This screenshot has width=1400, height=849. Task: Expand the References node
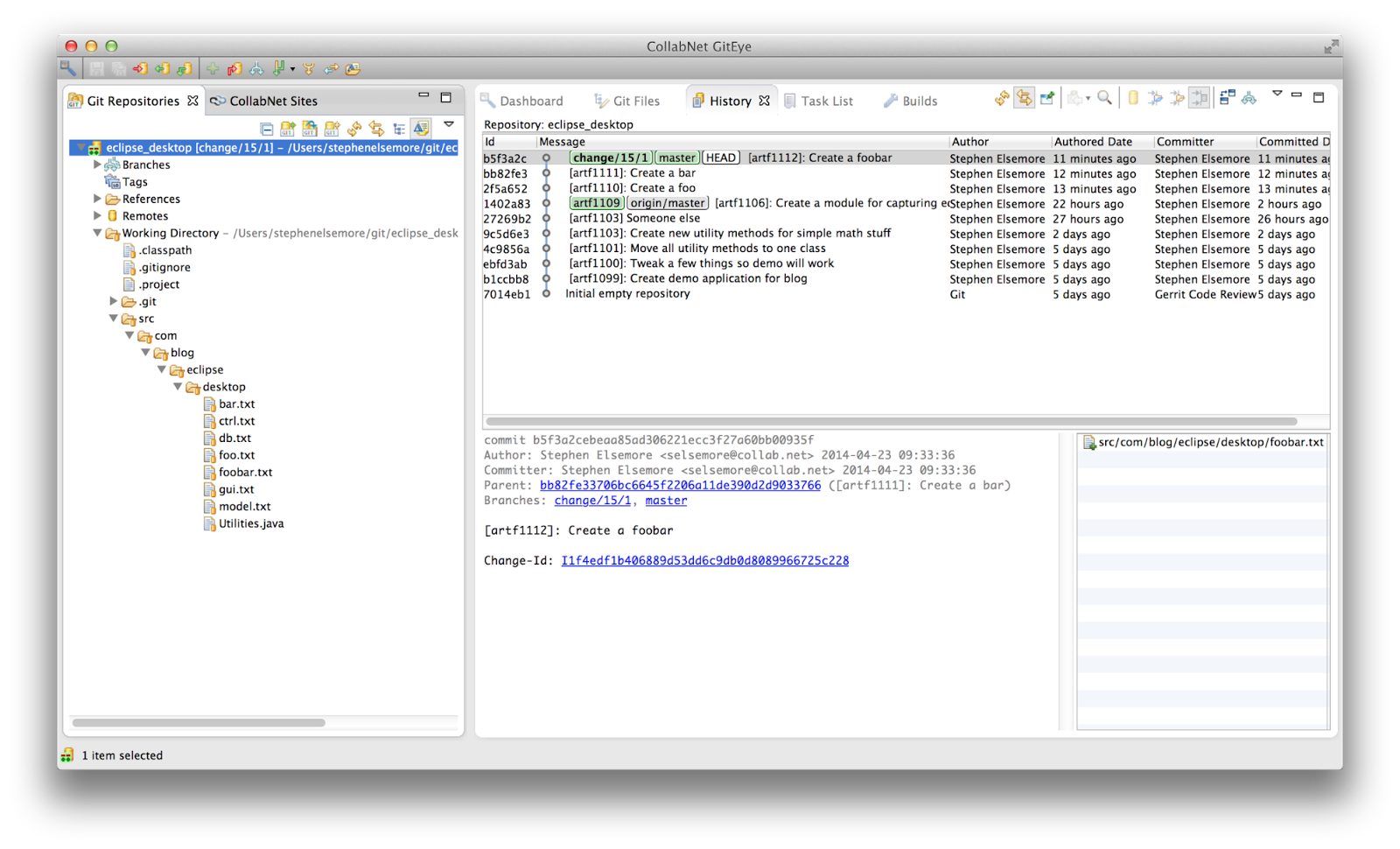click(x=97, y=199)
